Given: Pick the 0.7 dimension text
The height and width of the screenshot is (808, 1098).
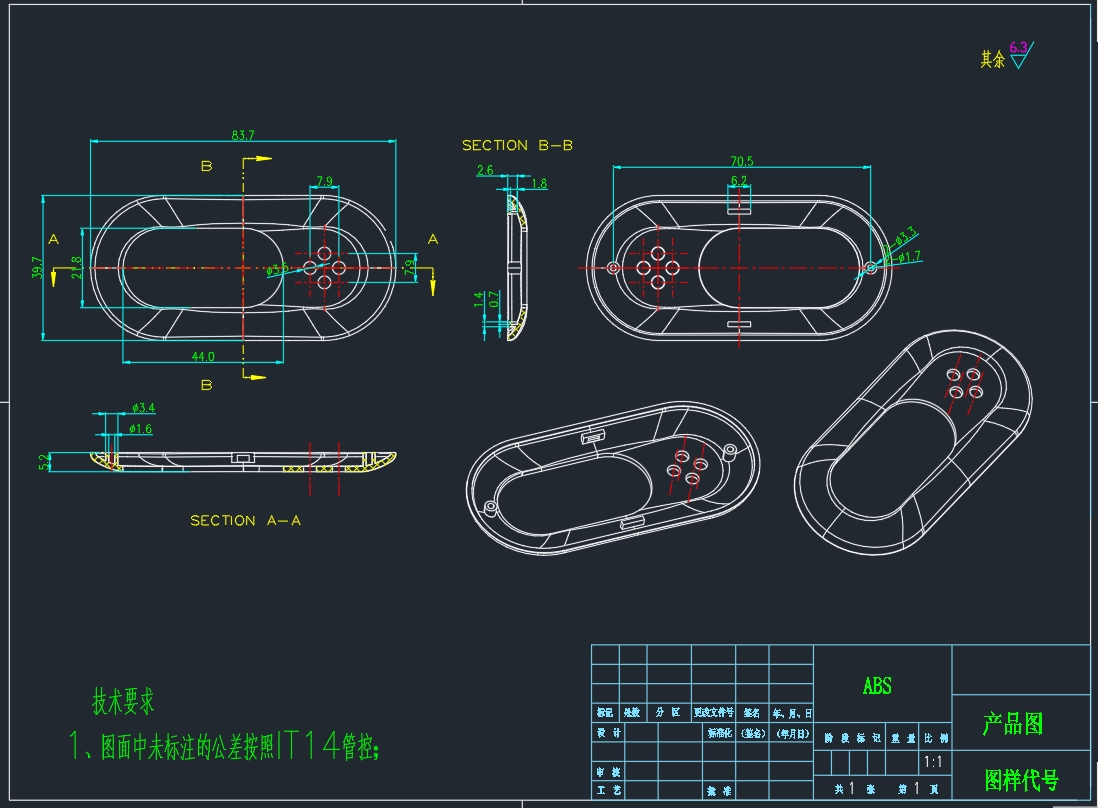Looking at the screenshot, I should pyautogui.click(x=494, y=300).
